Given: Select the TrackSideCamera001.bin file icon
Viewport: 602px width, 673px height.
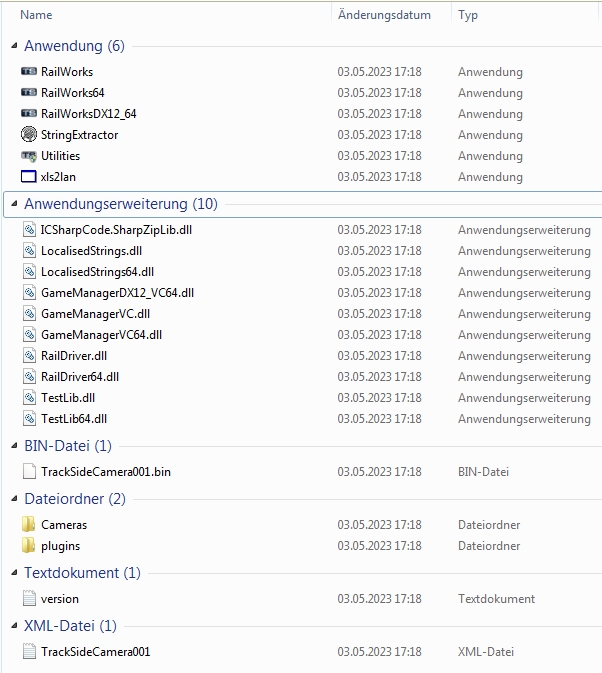Looking at the screenshot, I should [x=29, y=472].
